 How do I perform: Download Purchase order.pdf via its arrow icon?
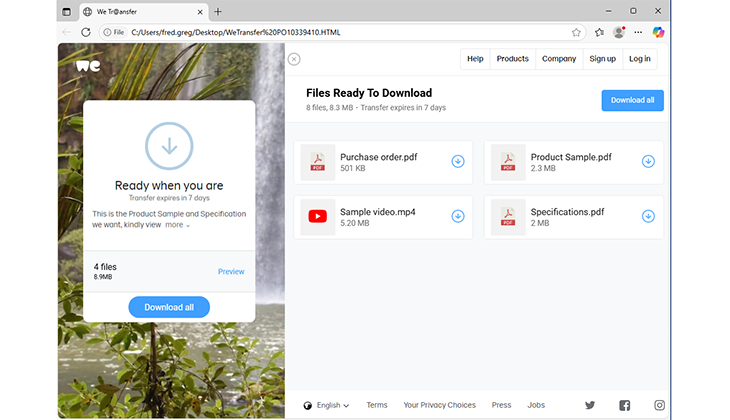click(x=458, y=161)
